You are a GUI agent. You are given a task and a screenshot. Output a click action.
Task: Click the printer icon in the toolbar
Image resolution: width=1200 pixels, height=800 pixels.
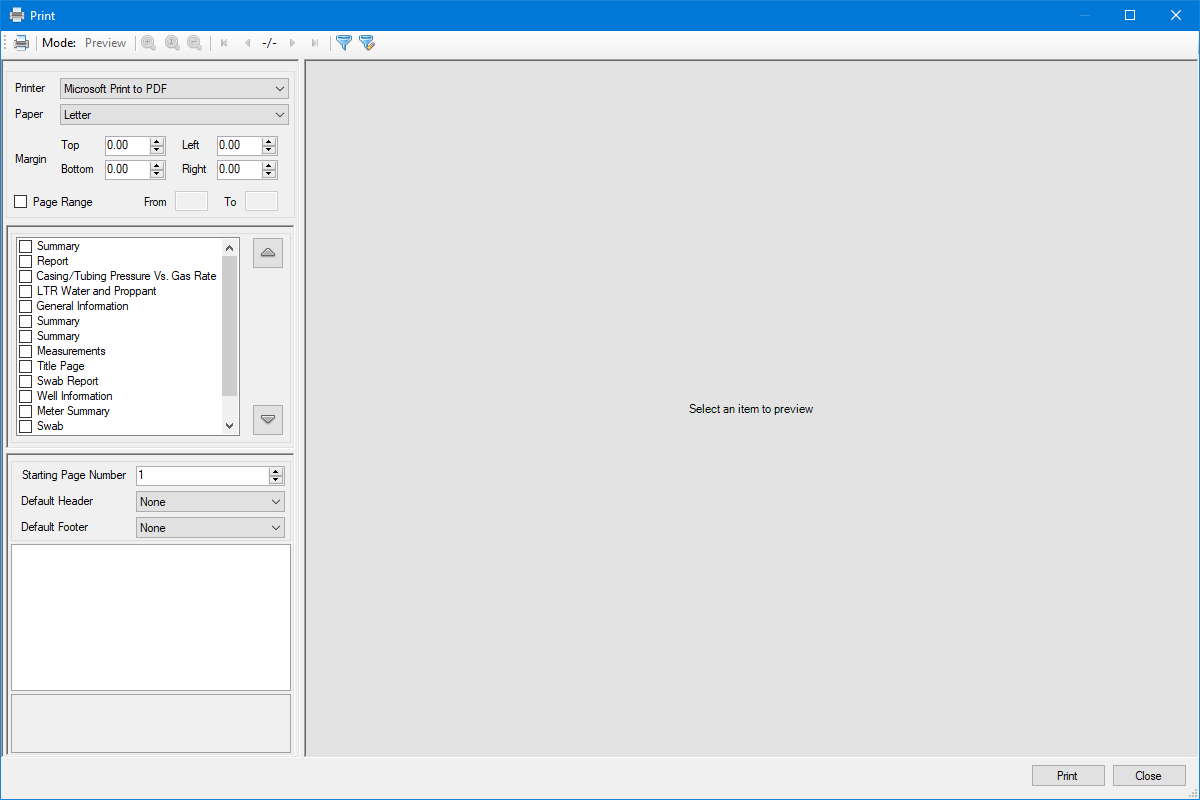[21, 43]
